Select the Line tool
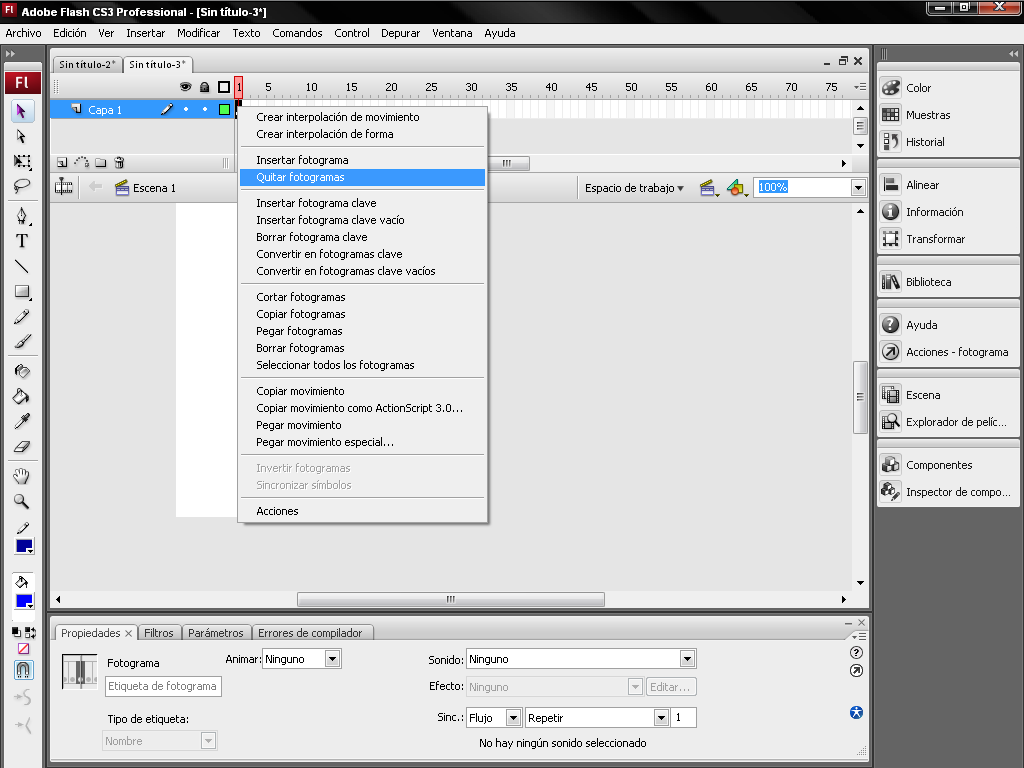Viewport: 1024px width, 768px height. pyautogui.click(x=22, y=266)
